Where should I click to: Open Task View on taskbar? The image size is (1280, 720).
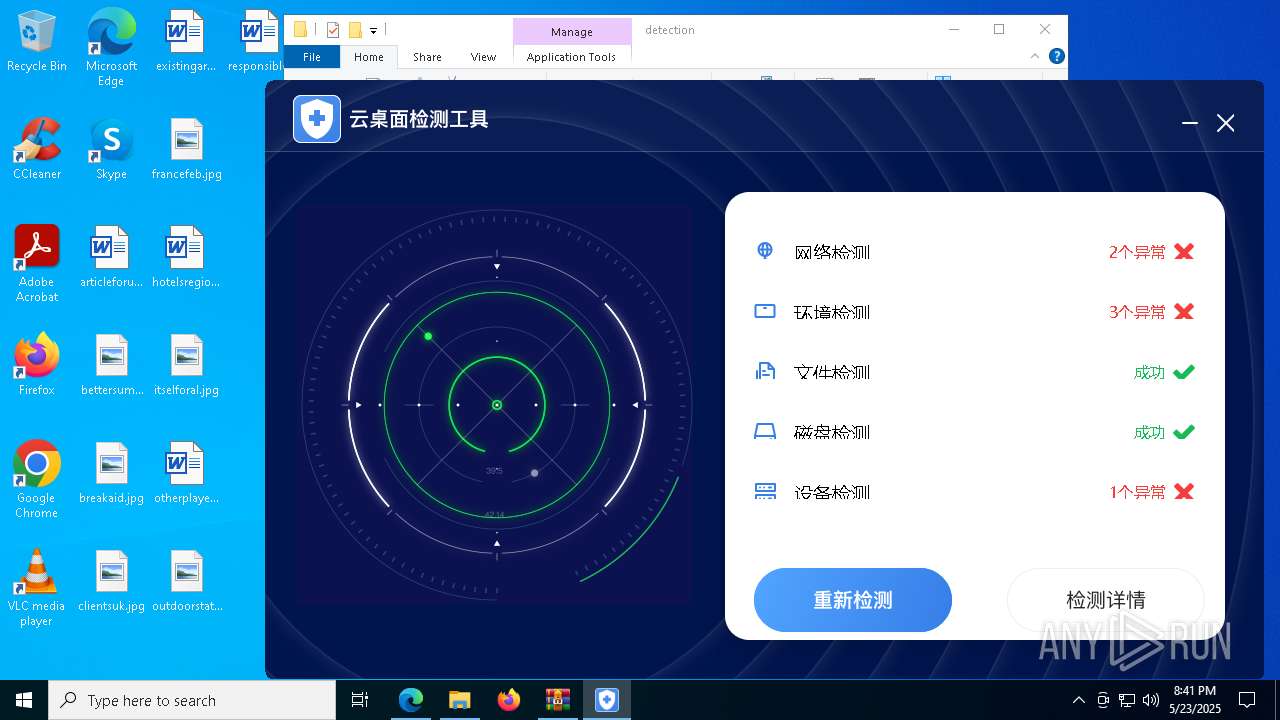(x=360, y=700)
